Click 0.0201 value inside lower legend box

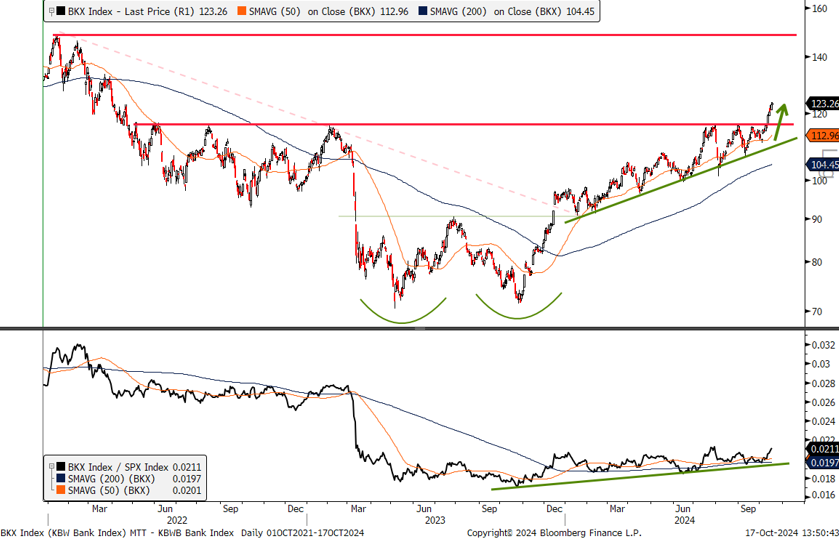pos(187,491)
